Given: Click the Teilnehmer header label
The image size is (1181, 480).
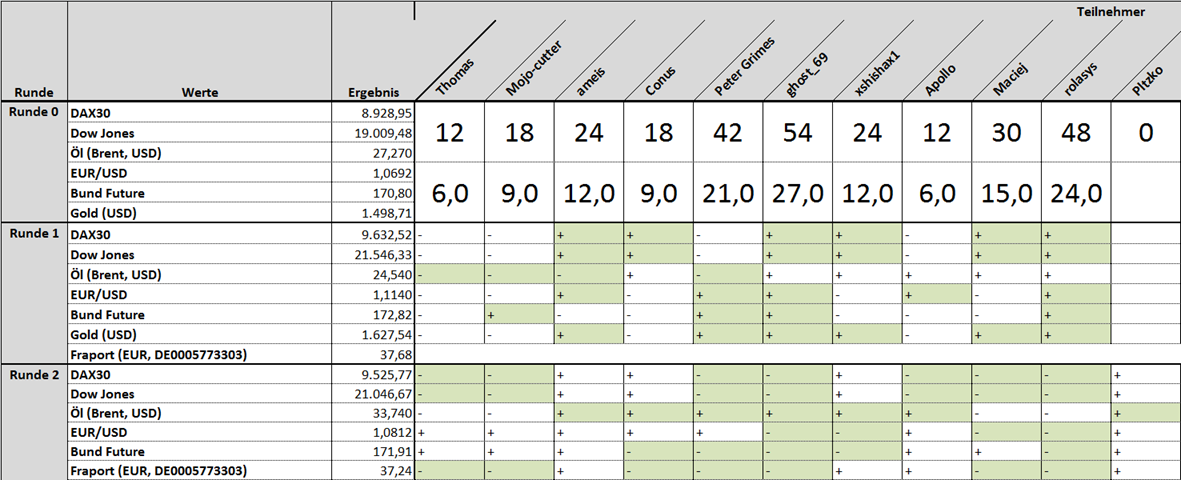Looking at the screenshot, I should [x=1121, y=11].
